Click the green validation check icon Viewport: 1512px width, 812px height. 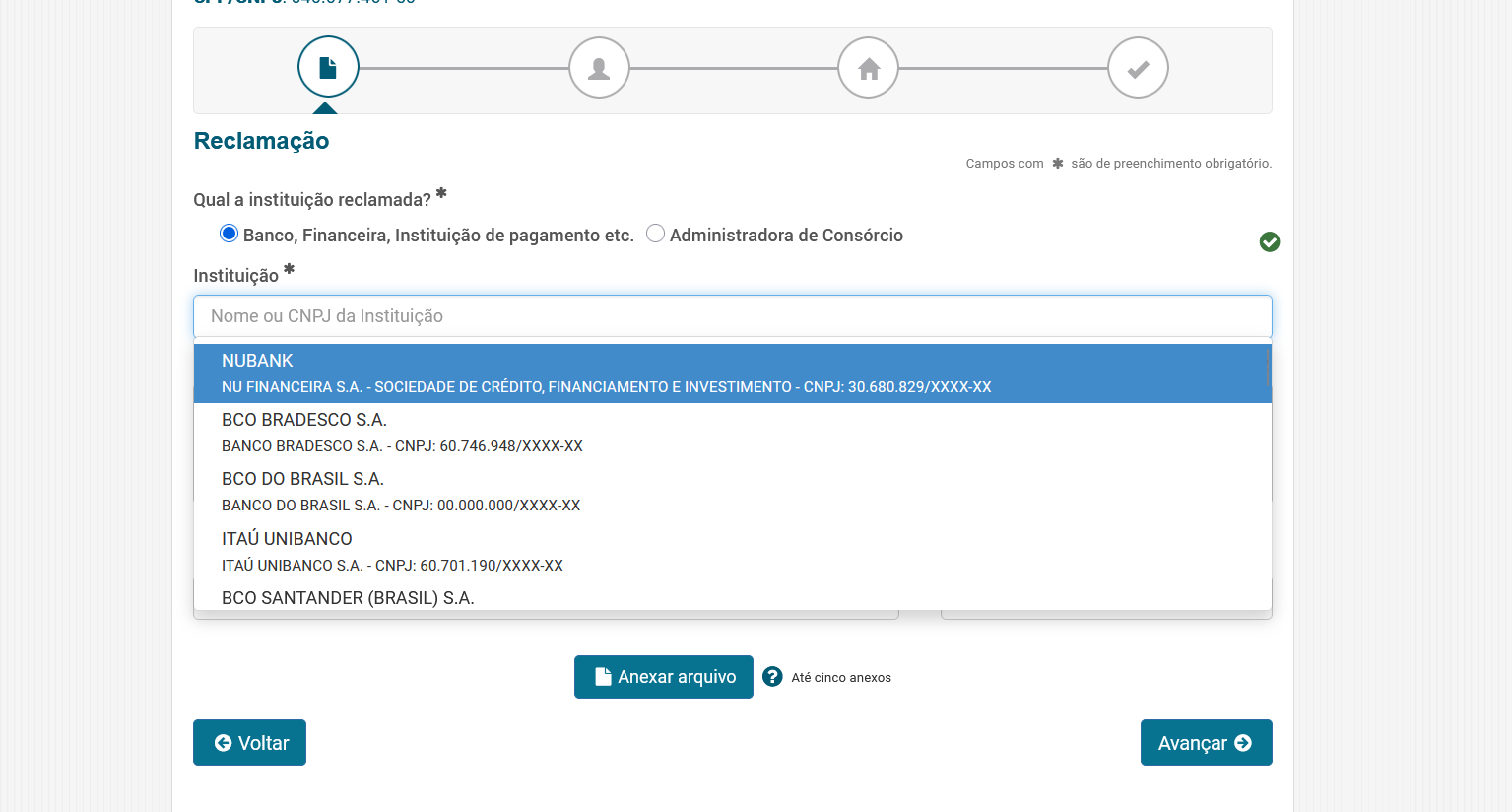(1270, 242)
